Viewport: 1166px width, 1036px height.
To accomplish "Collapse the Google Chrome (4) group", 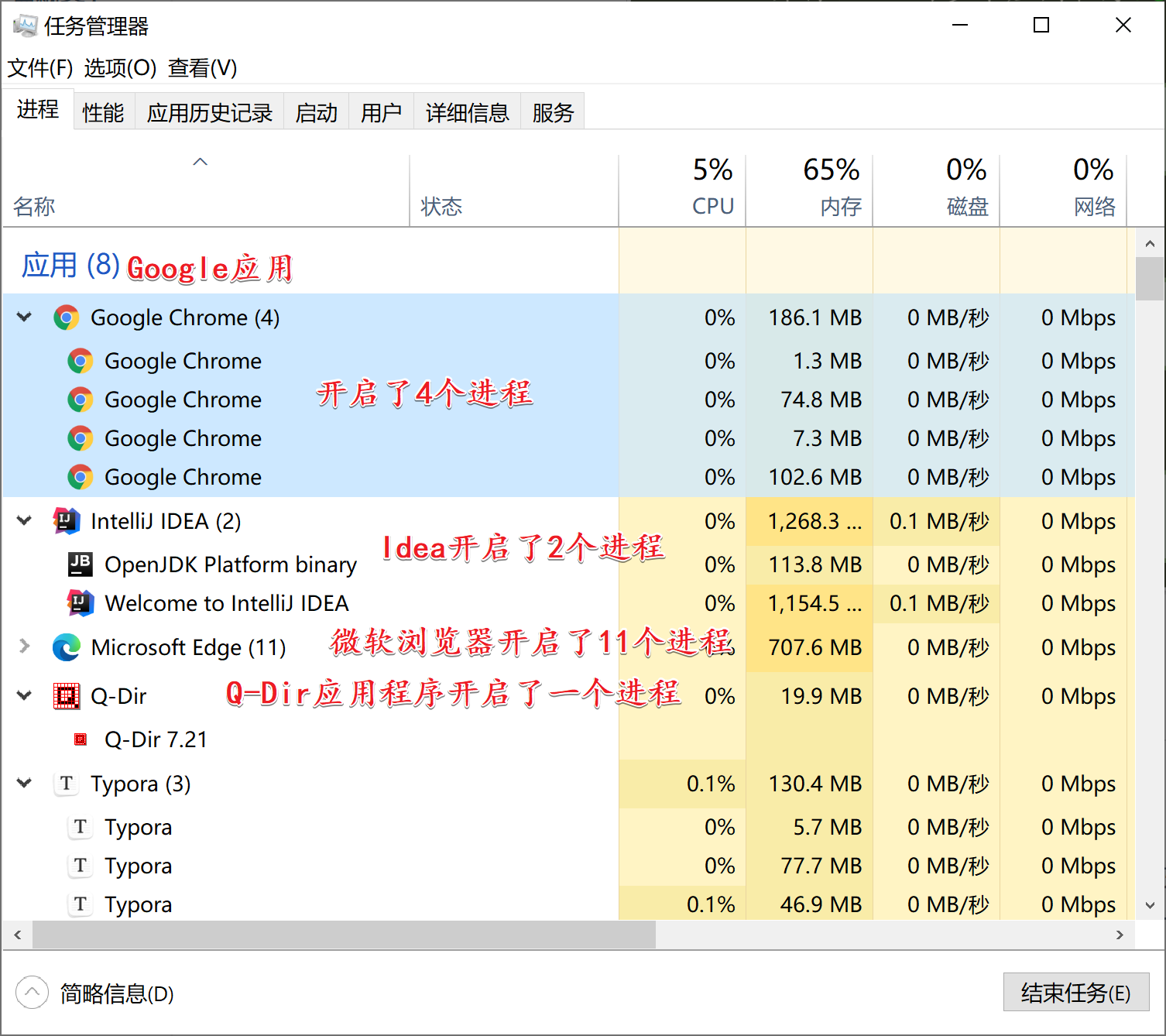I will [25, 317].
